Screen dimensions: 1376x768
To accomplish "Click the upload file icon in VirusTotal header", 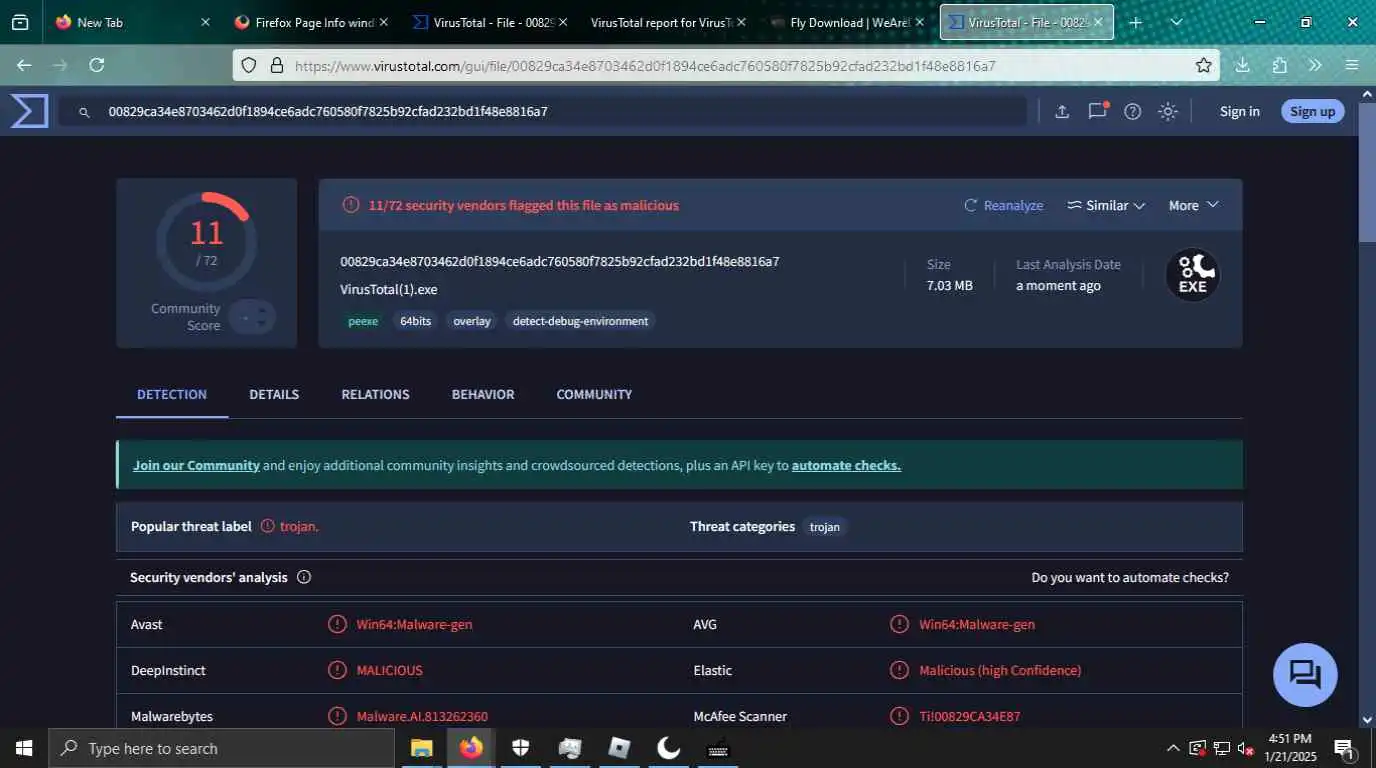I will coord(1062,112).
